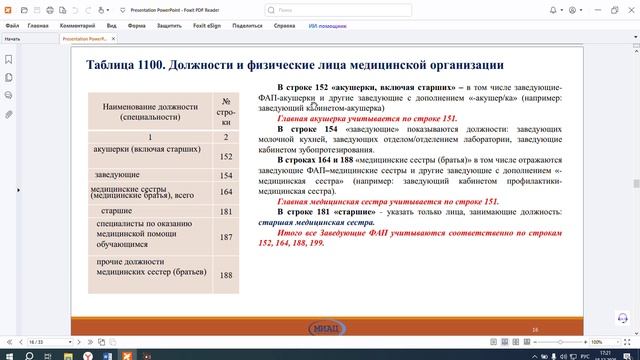Open the Bookmarks panel in sidebar
Screen dimensions: 640x360
(9, 60)
